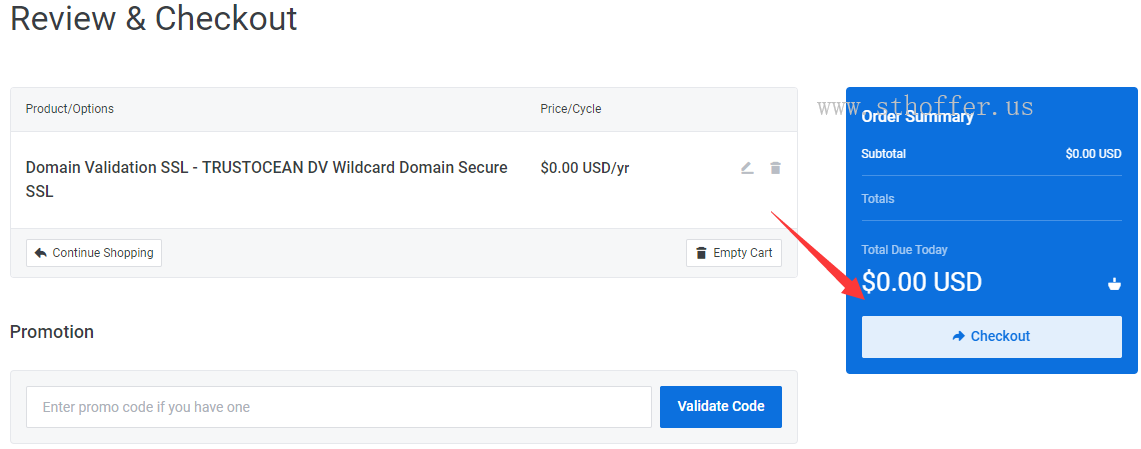1141x449 pixels.
Task: Click the Promotion section heading
Action: click(52, 332)
